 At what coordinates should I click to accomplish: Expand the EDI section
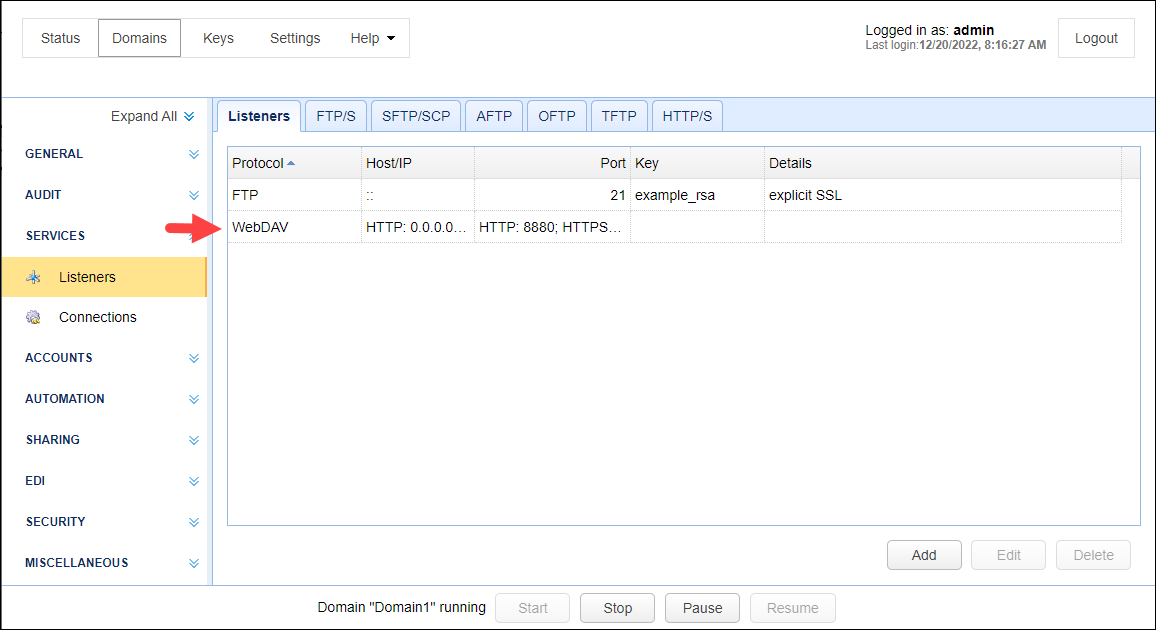point(194,481)
